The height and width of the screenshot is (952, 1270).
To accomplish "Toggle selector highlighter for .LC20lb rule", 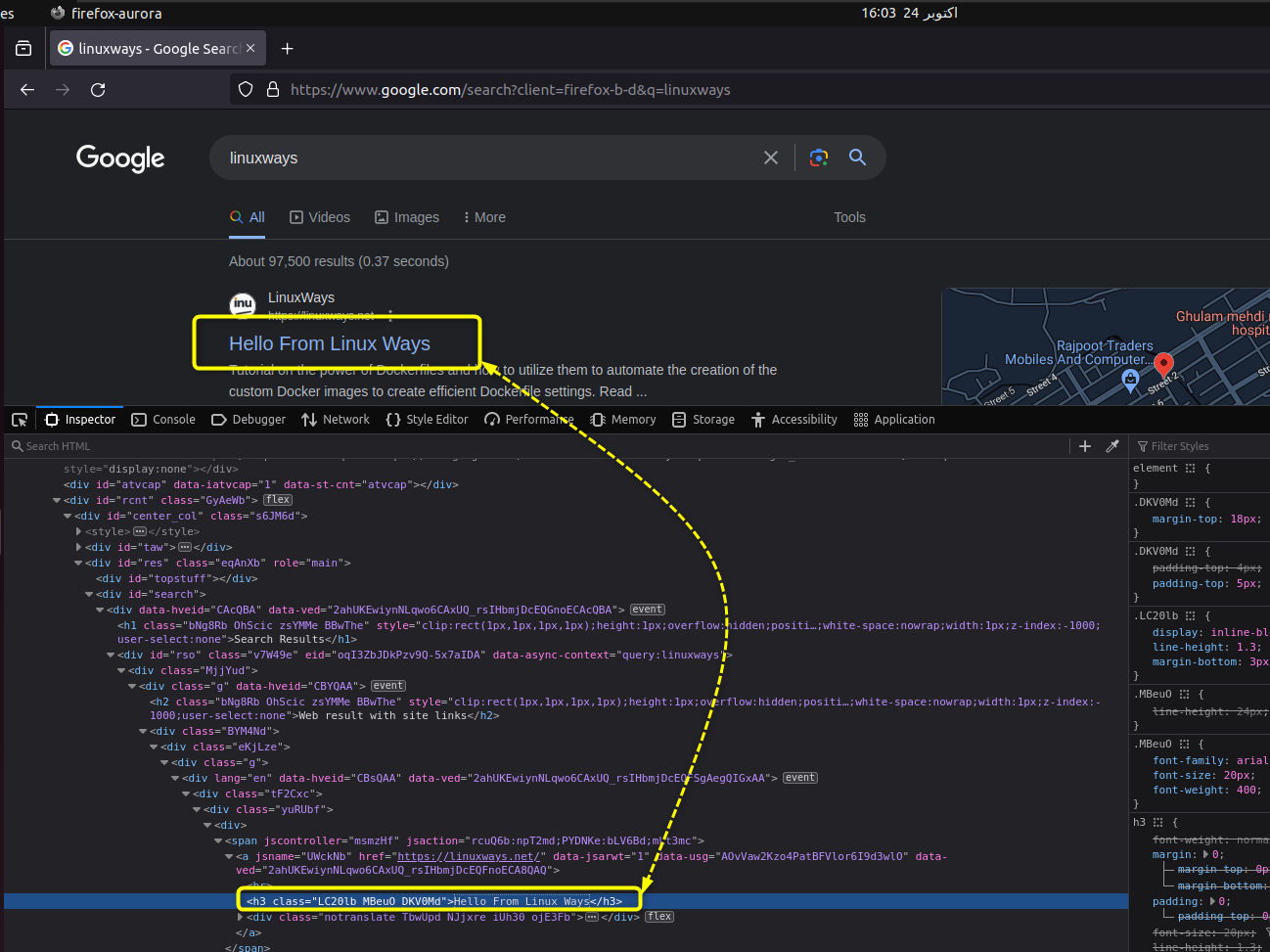I will [x=1190, y=616].
